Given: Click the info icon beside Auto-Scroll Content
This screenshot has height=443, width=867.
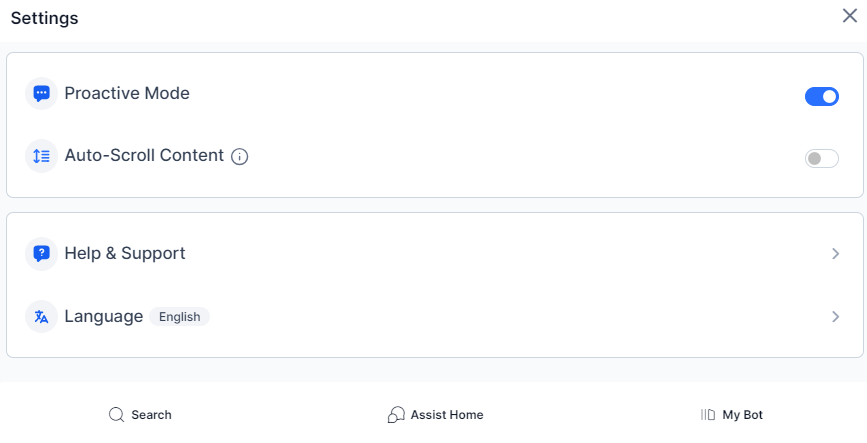Looking at the screenshot, I should 240,156.
